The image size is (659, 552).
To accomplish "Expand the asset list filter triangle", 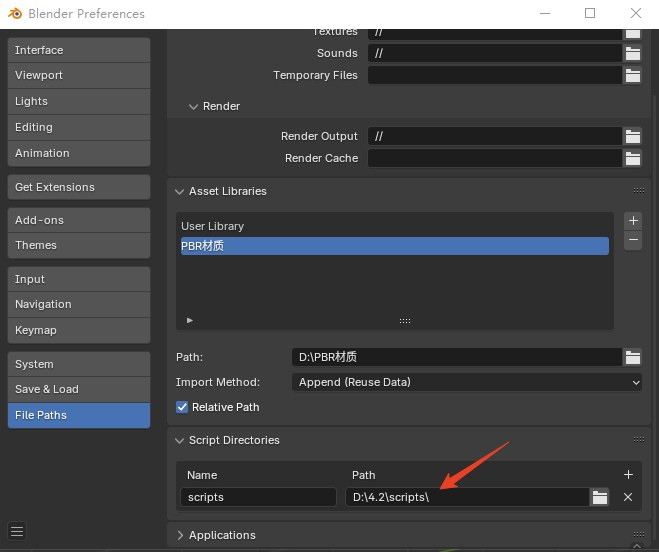I will 190,320.
